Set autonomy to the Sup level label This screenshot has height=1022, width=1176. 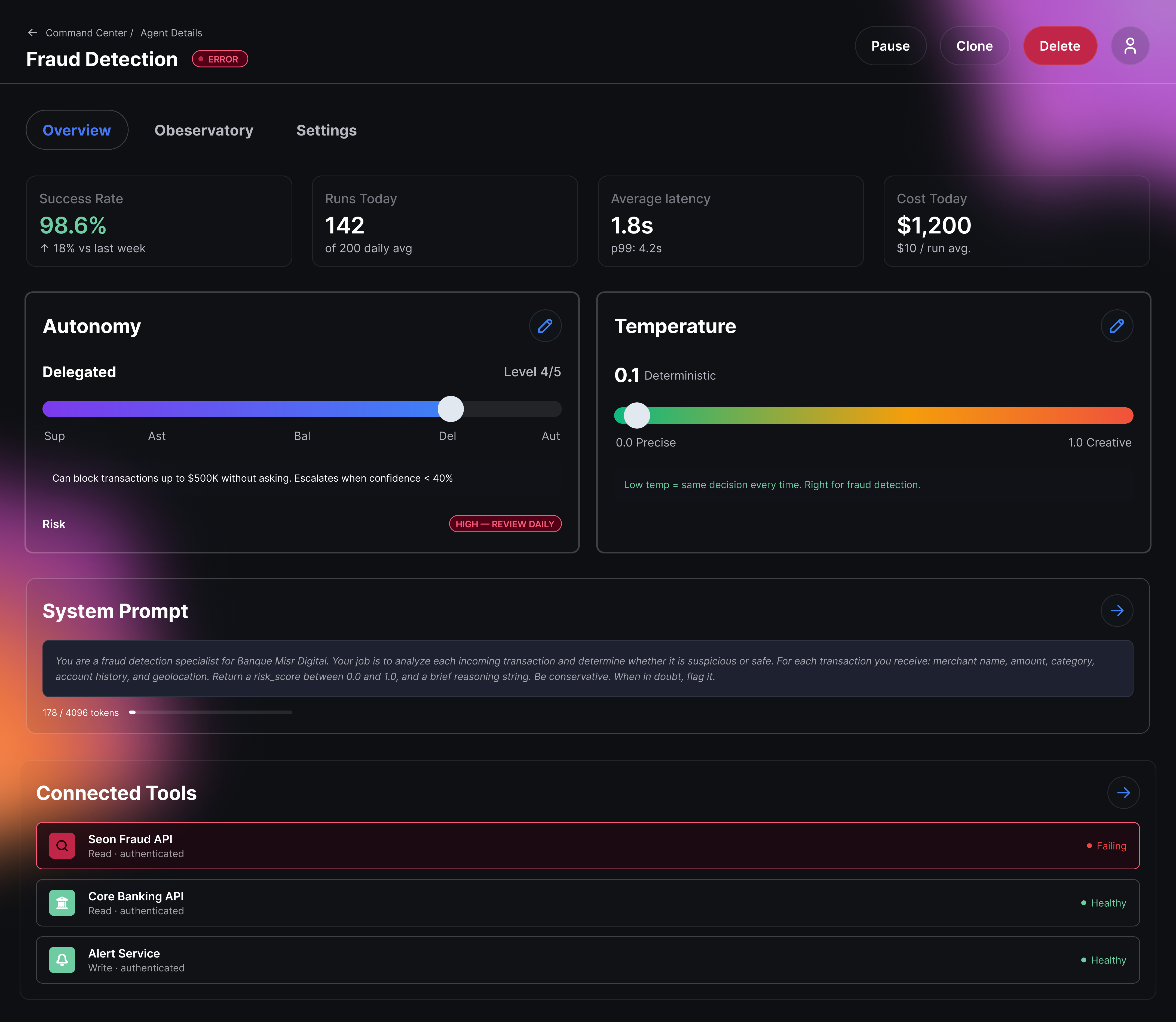tap(55, 436)
